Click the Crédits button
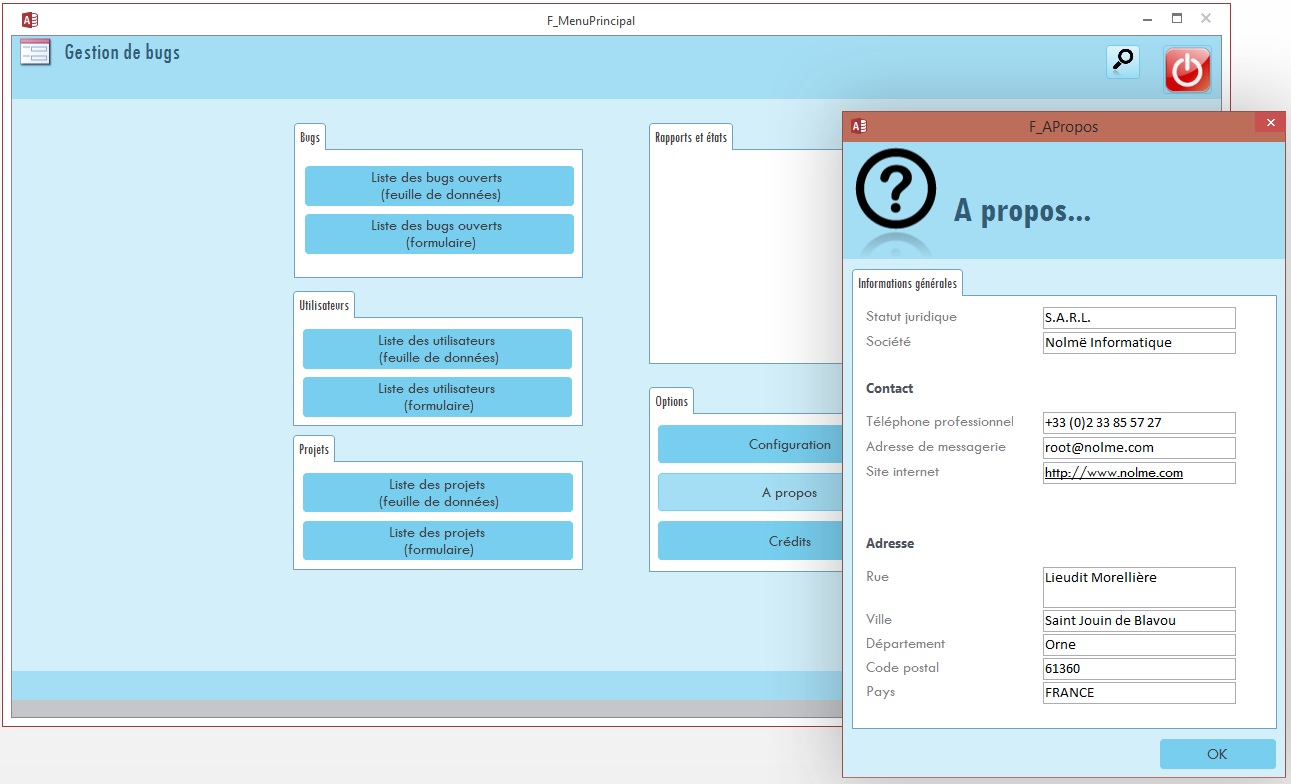The image size is (1291, 784). 750,540
